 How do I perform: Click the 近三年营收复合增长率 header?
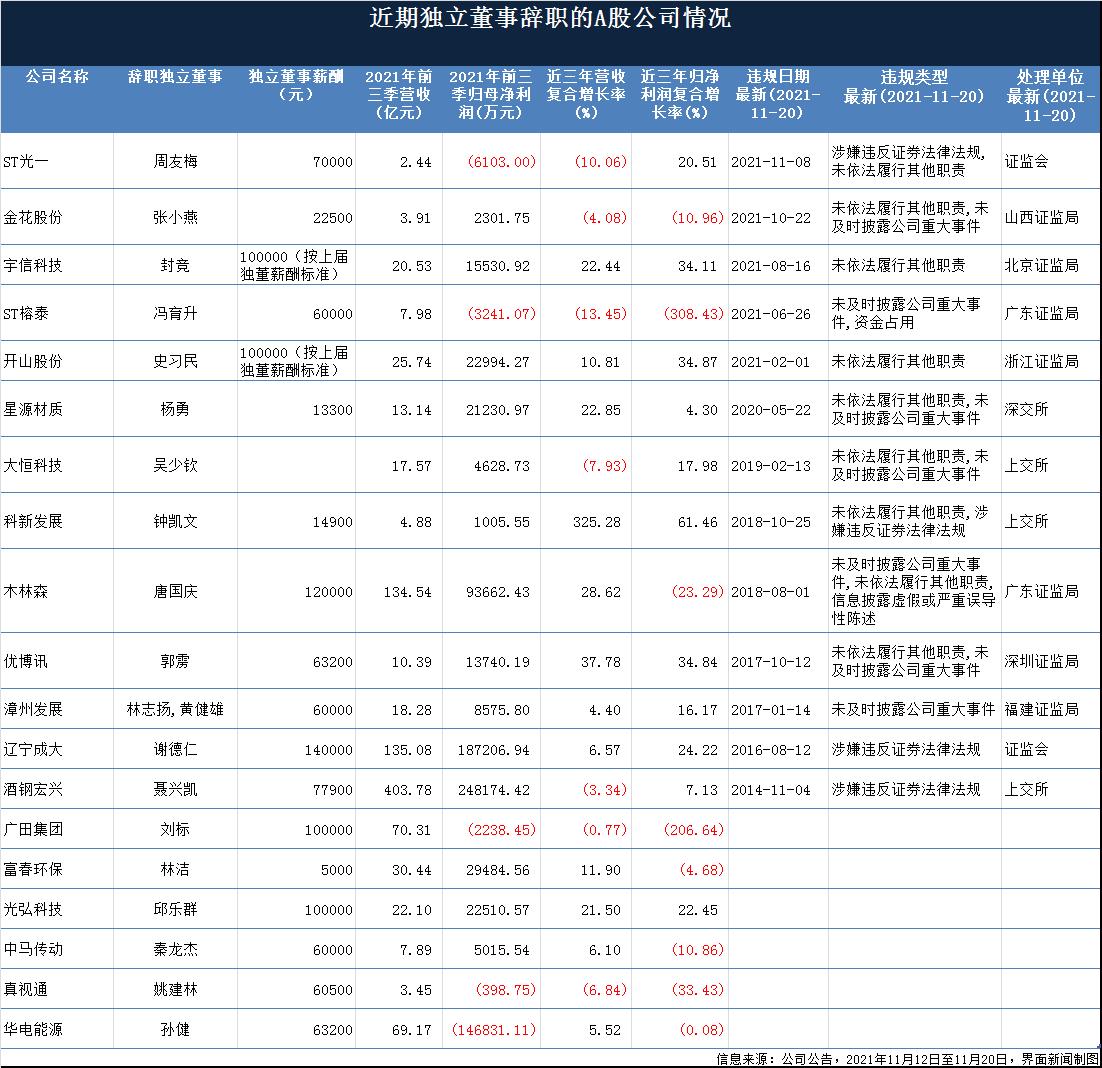(x=586, y=94)
